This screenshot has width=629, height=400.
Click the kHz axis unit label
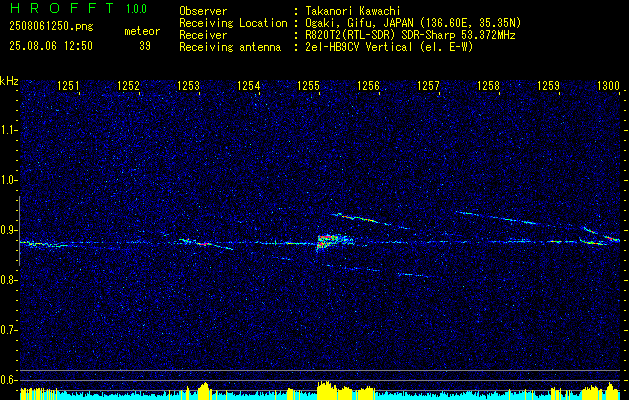tap(9, 81)
